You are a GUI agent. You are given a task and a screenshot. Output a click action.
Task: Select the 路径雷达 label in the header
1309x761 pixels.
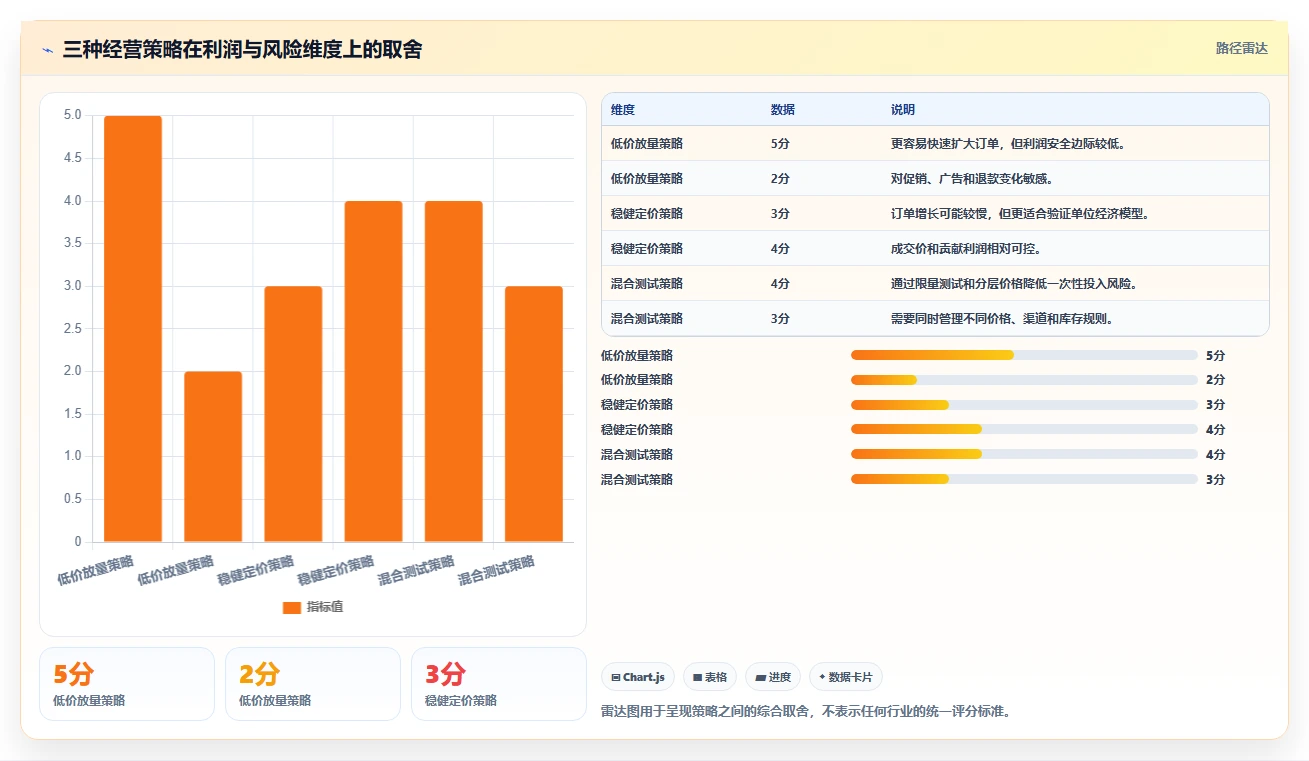pyautogui.click(x=1242, y=48)
